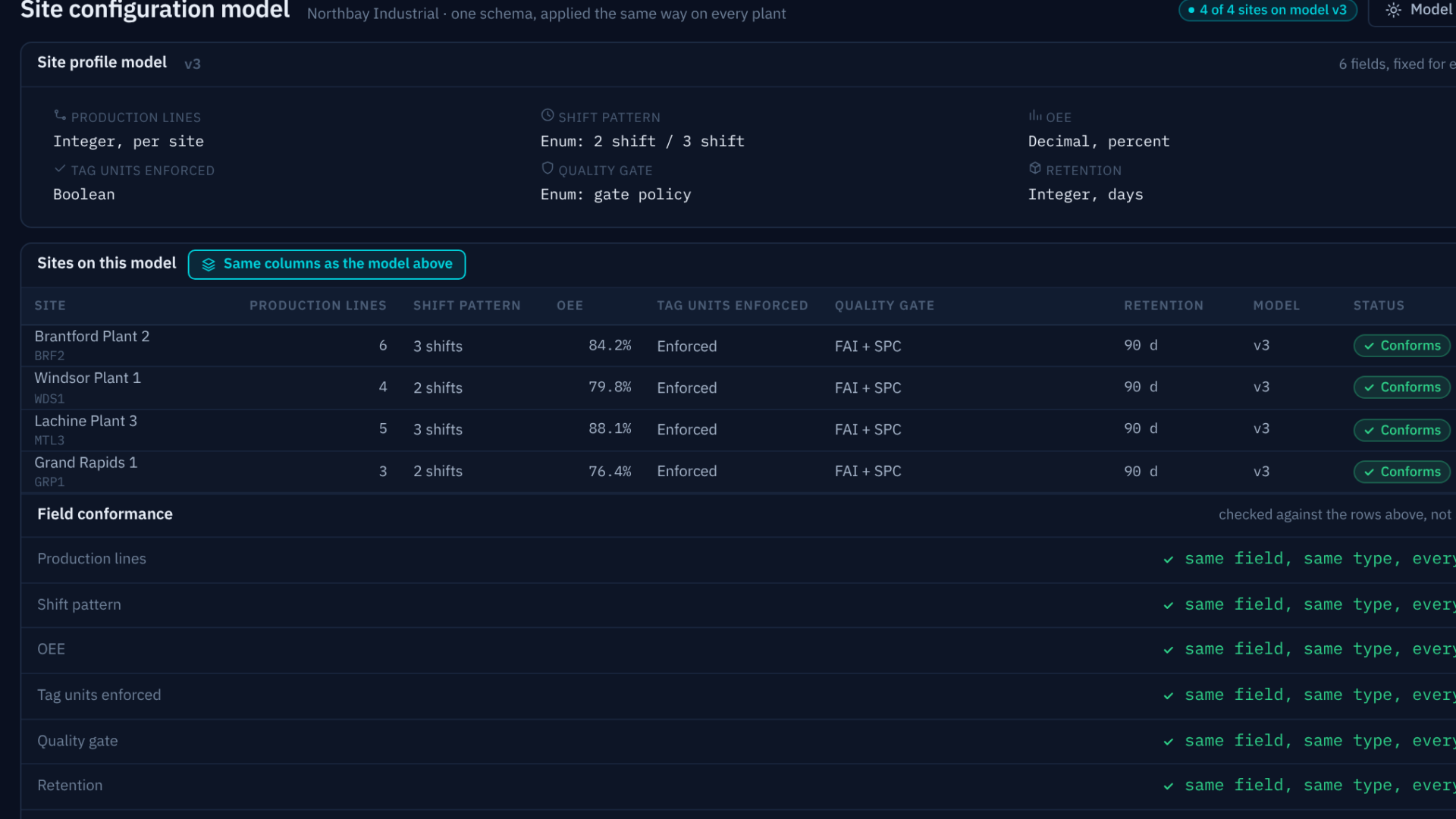
Task: Click the Quality gate conformance check icon
Action: [x=1169, y=742]
